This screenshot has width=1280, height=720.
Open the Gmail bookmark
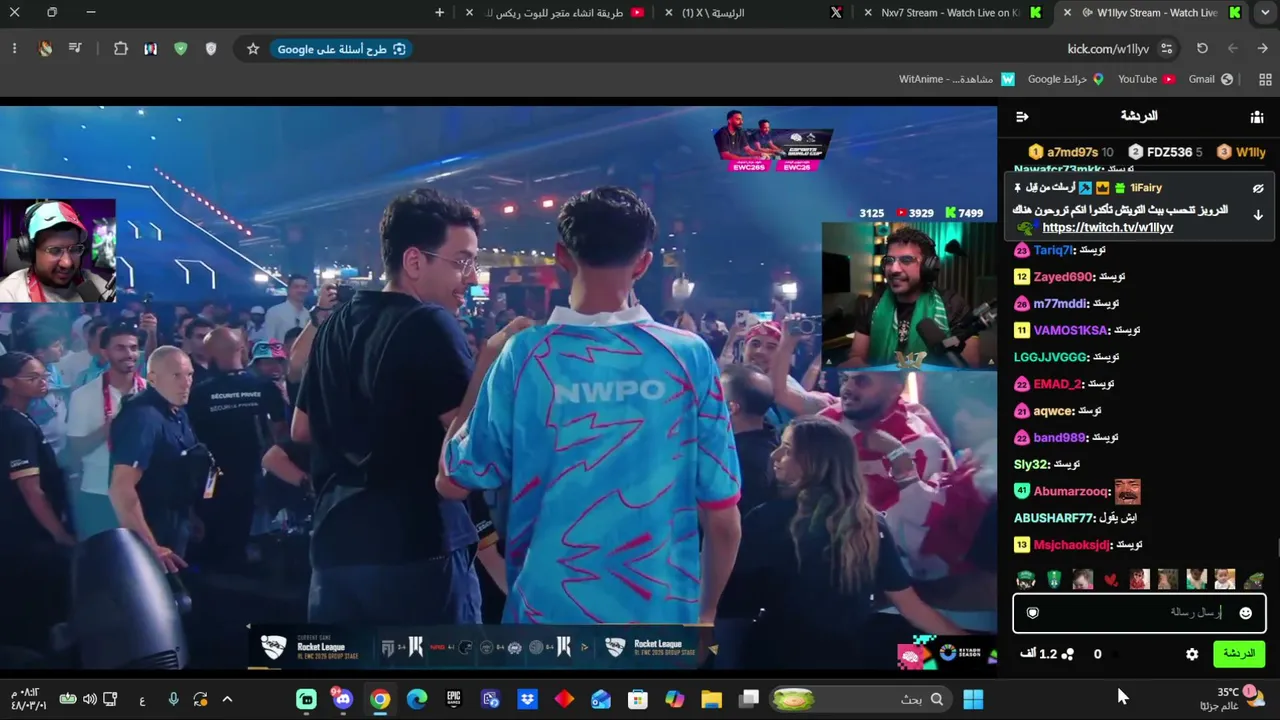[x=1211, y=79]
